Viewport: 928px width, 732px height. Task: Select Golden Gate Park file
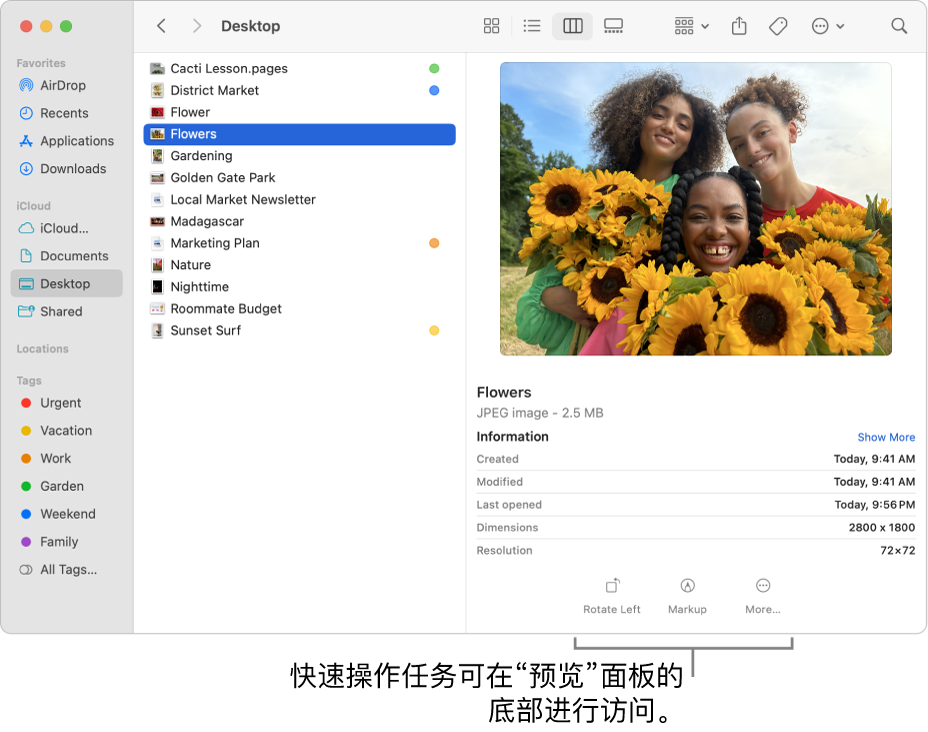[x=299, y=178]
